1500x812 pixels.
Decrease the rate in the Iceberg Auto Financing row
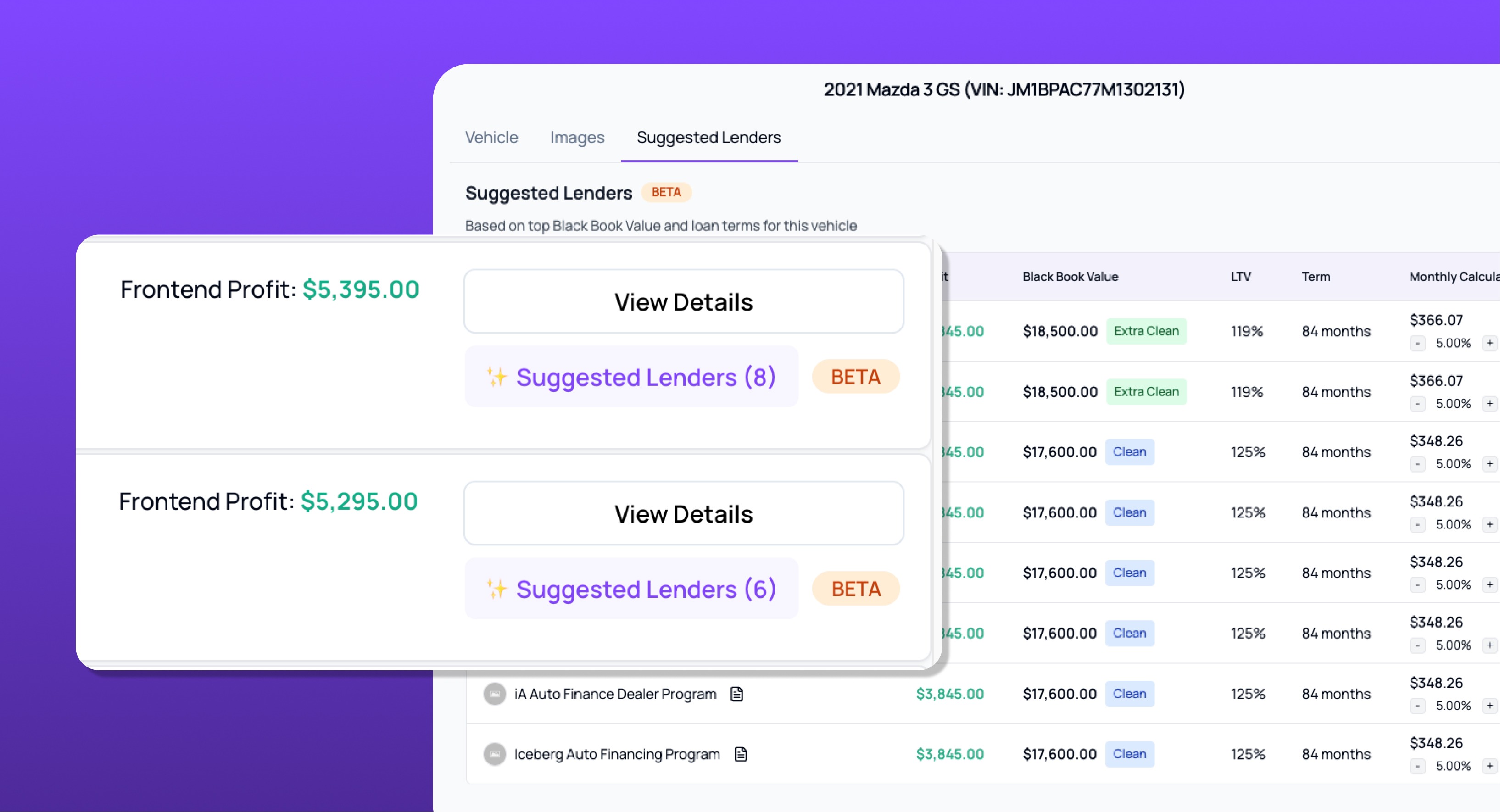(x=1417, y=766)
